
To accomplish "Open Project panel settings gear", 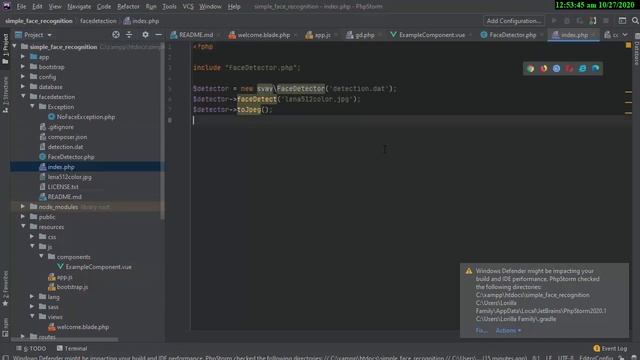I will pyautogui.click(x=145, y=35).
